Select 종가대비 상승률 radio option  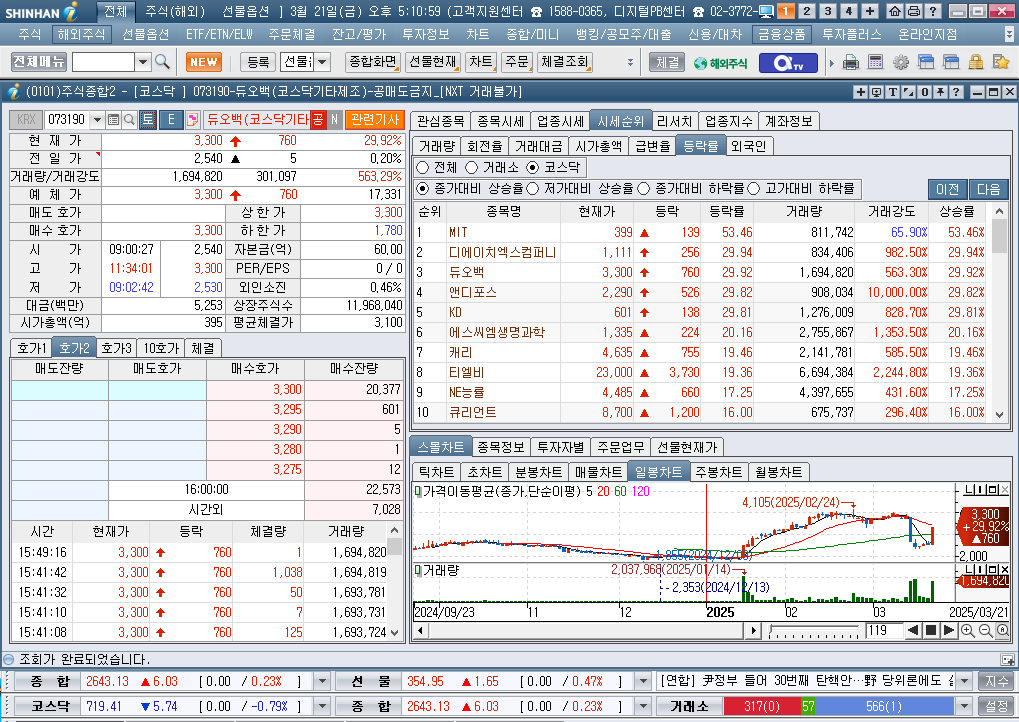(x=423, y=188)
